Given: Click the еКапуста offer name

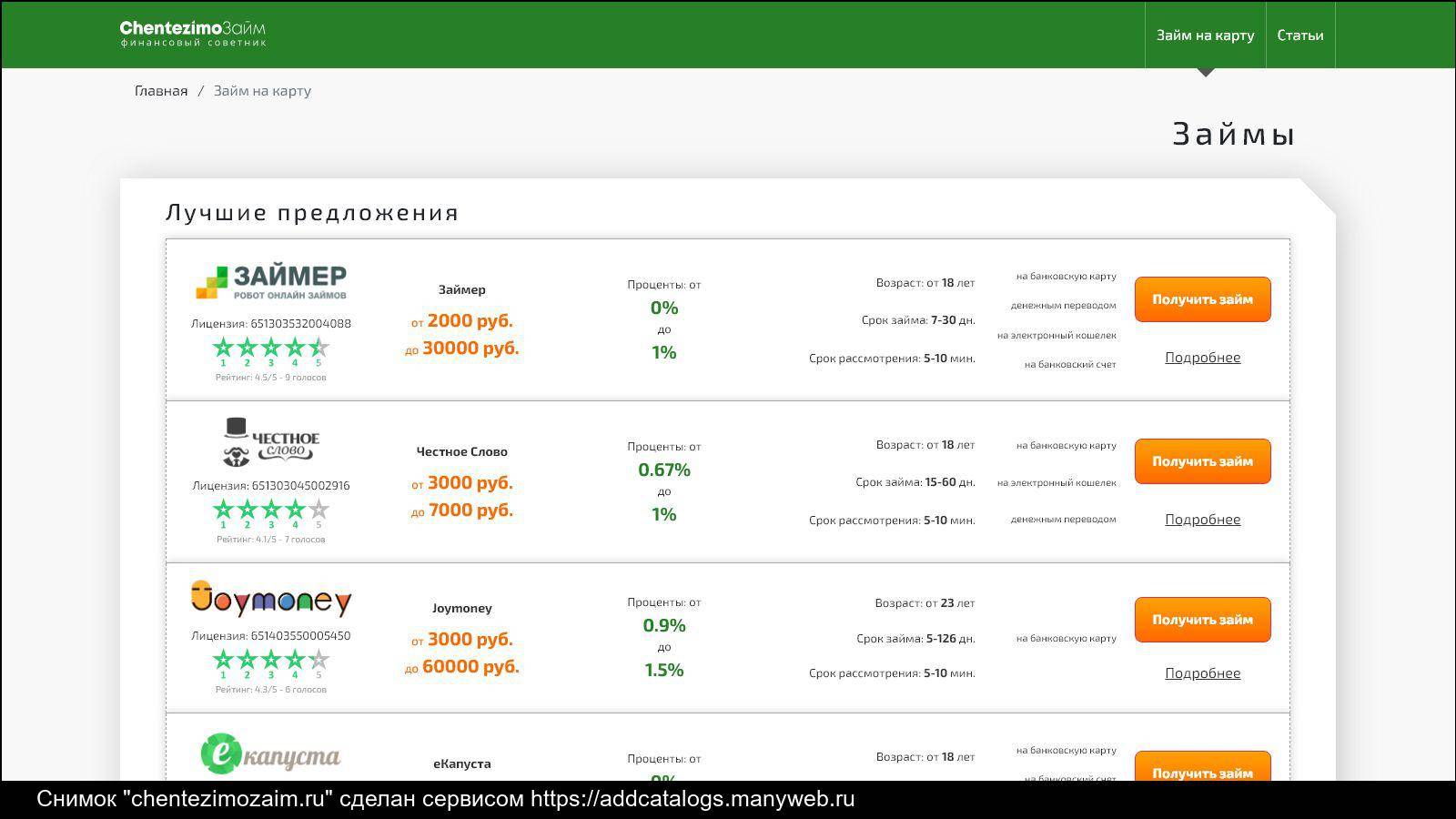Looking at the screenshot, I should click(462, 763).
